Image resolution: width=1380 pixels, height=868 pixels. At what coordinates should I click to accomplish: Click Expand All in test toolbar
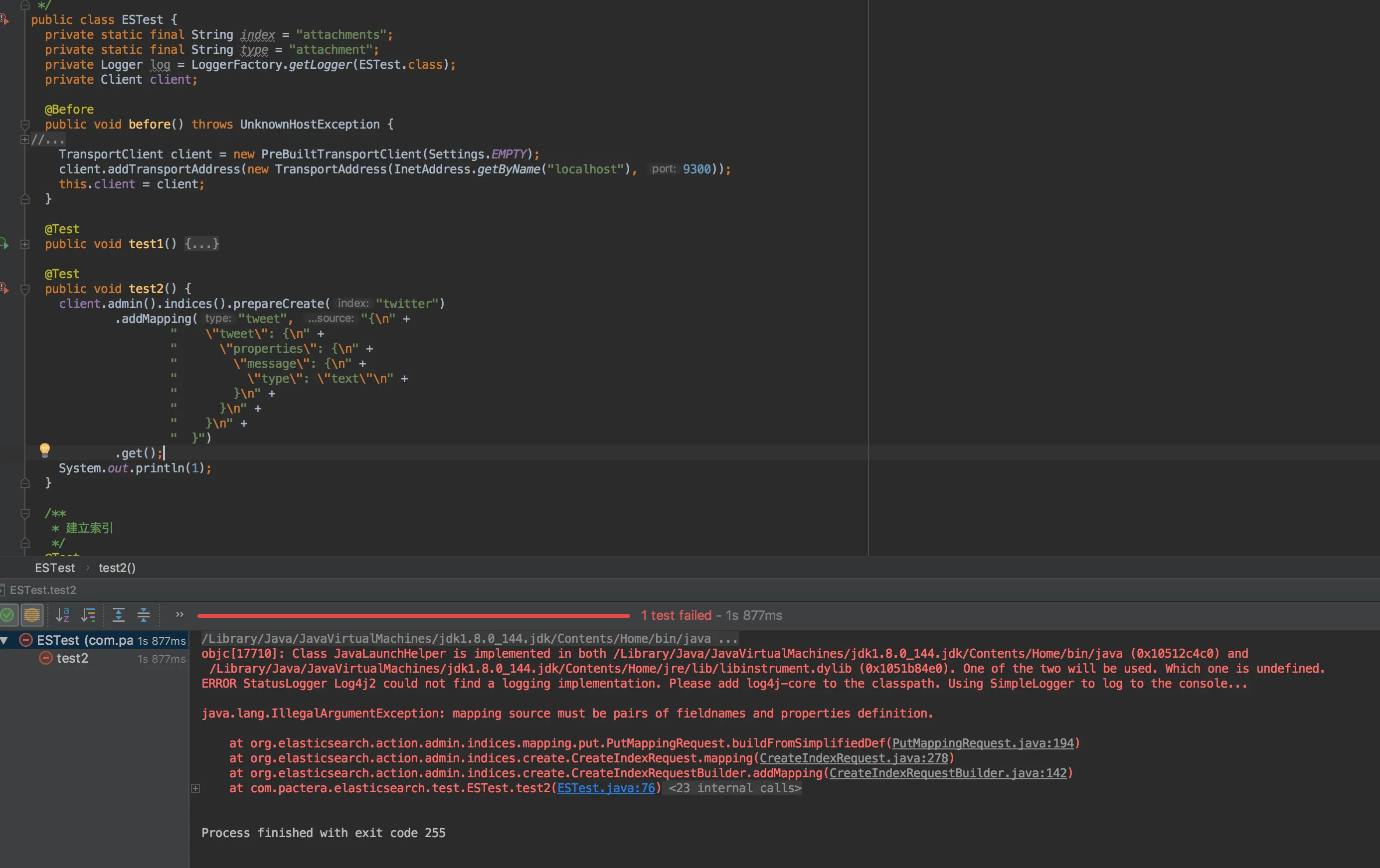[x=119, y=615]
